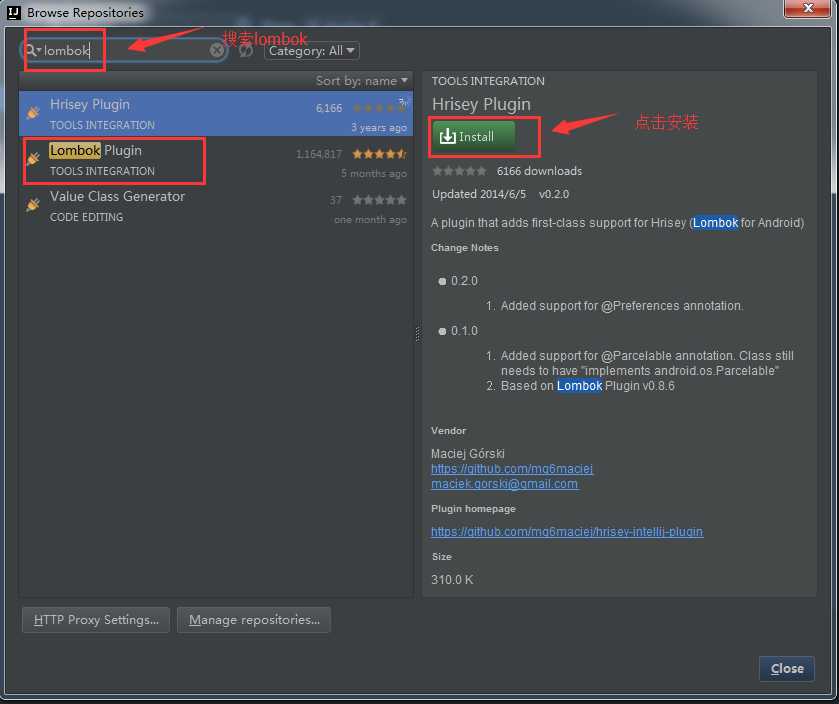Click the '310.0 K' size value
Screen dimensions: 839x704
pyautogui.click(x=452, y=579)
